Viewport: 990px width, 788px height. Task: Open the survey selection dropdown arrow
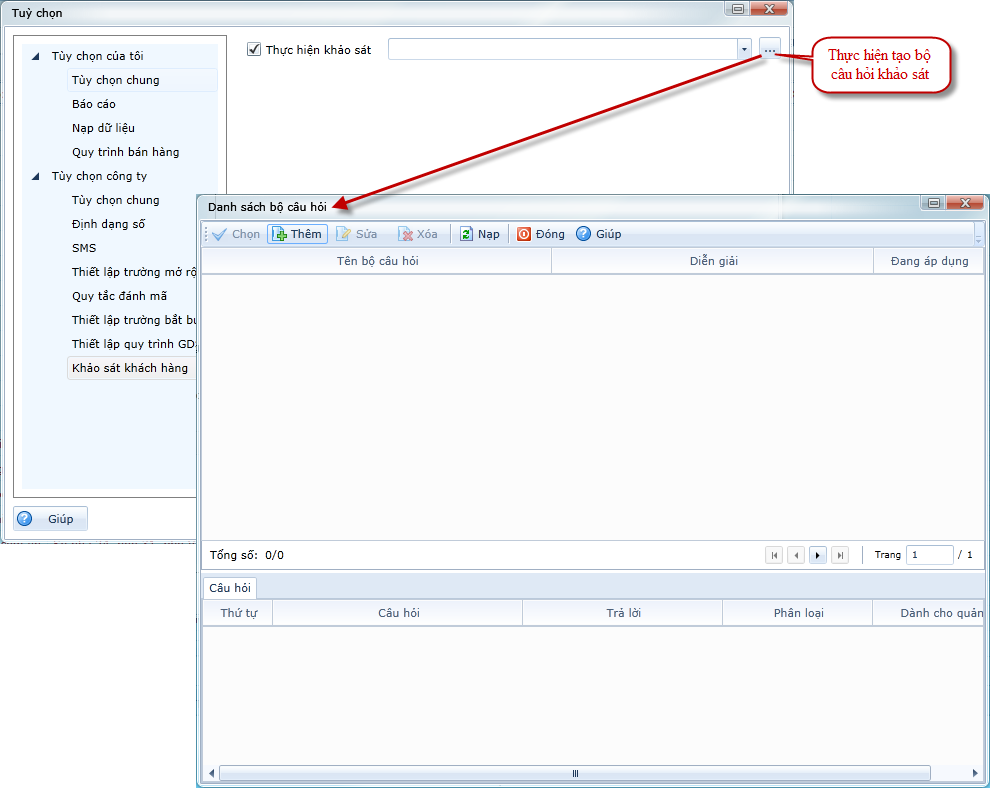(x=744, y=49)
